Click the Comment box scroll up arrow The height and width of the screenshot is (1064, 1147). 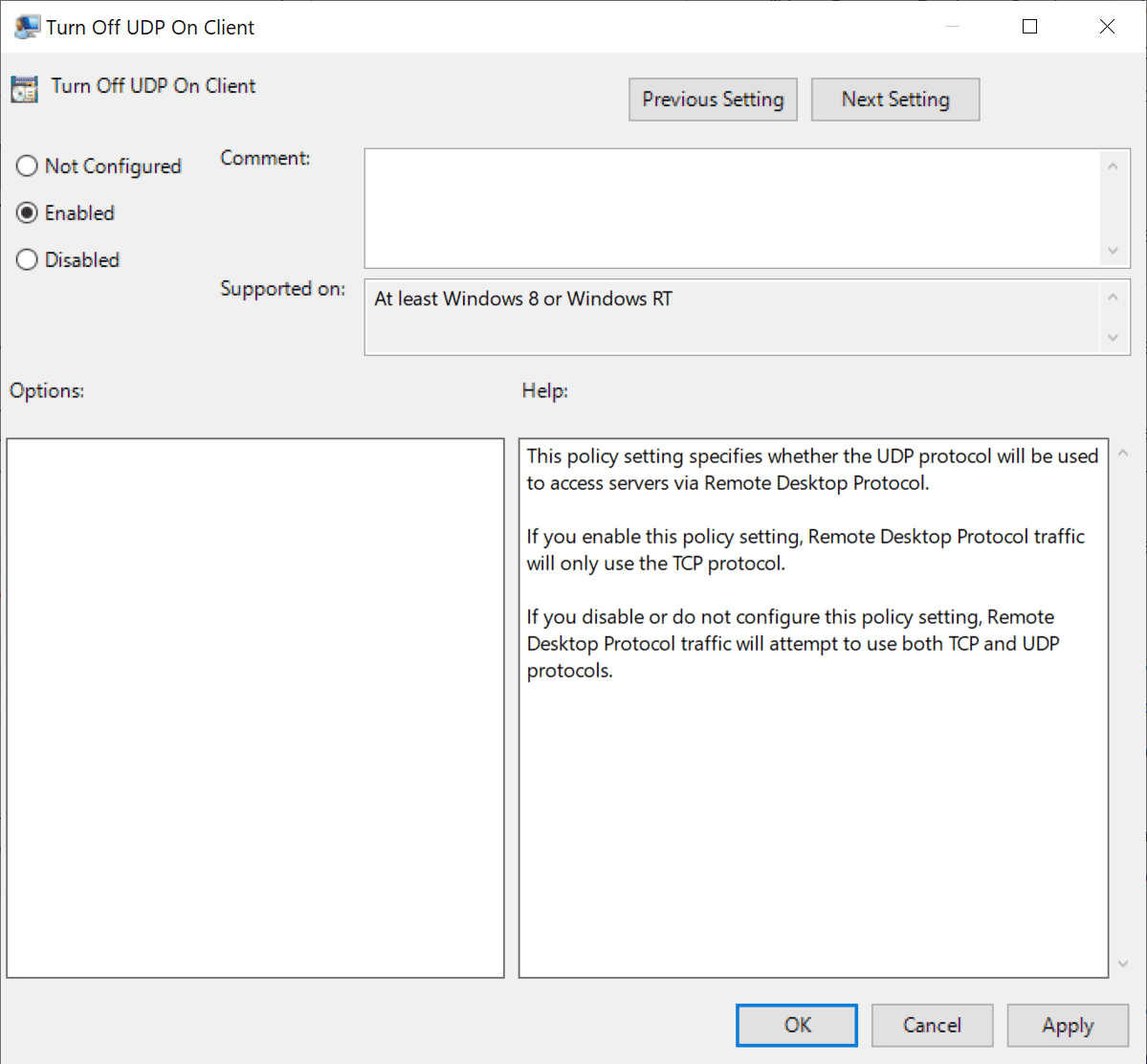coord(1113,166)
